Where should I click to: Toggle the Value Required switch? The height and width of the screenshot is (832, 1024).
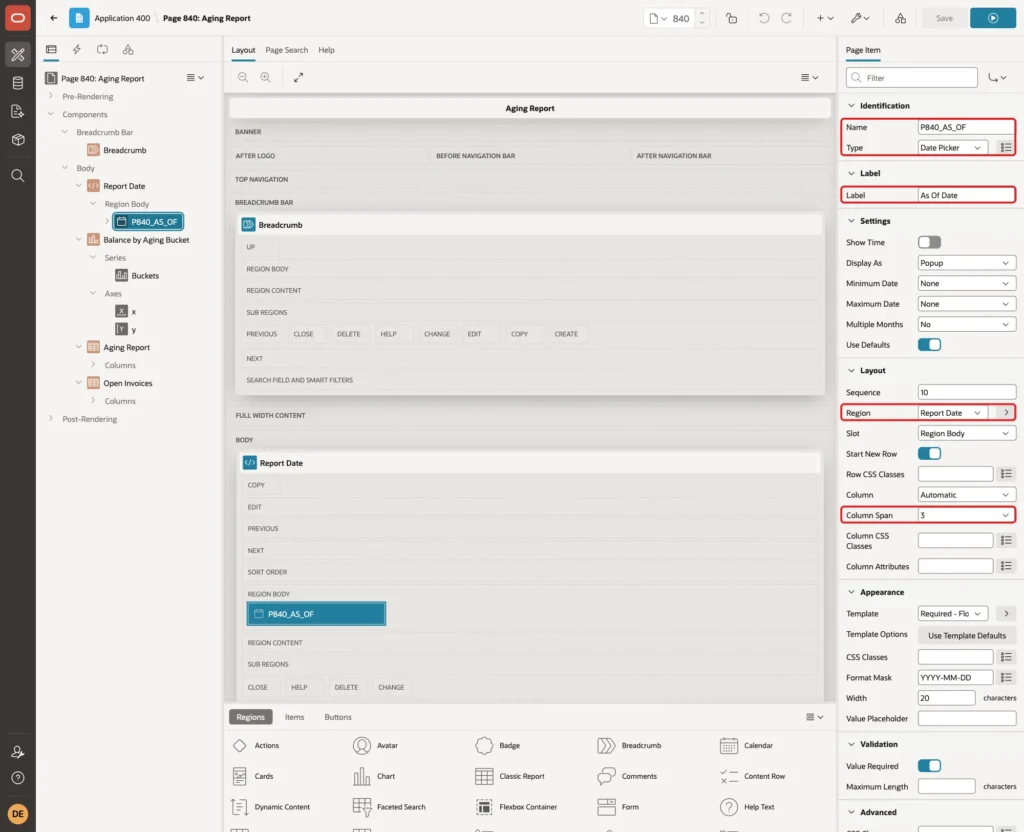[x=929, y=766]
